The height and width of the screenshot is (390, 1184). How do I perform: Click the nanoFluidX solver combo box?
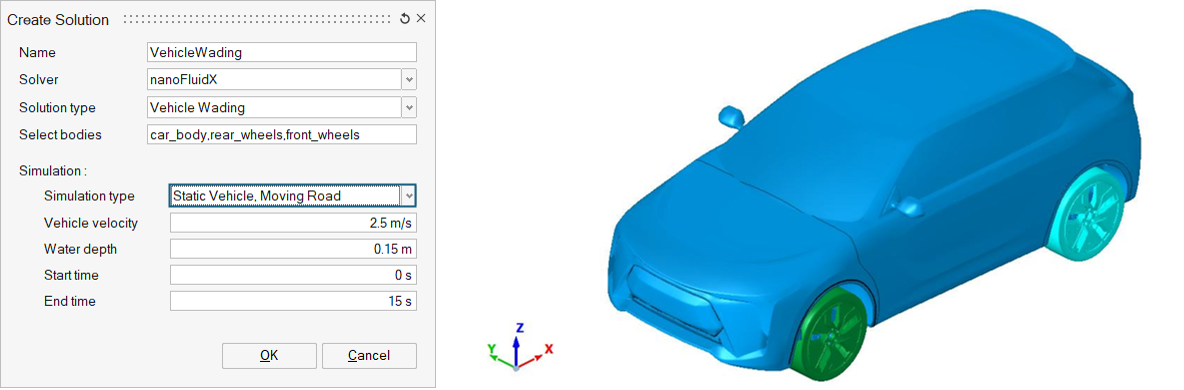coord(275,79)
